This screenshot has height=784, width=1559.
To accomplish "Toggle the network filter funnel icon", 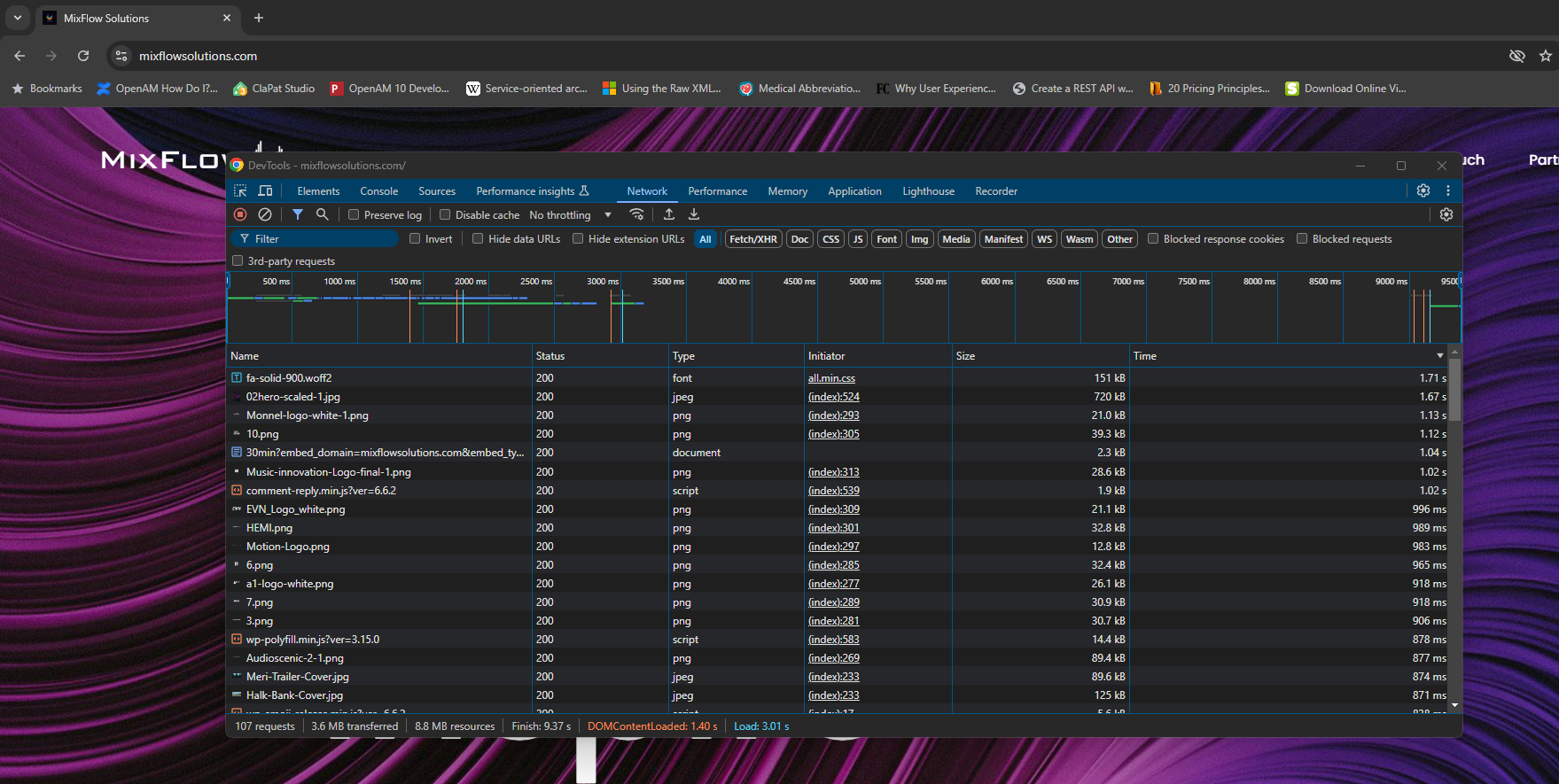I will [298, 214].
